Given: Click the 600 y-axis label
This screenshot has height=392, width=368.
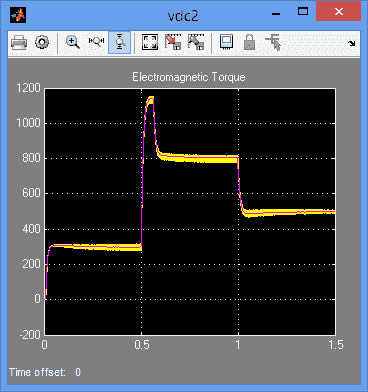Looking at the screenshot, I should (31, 193).
